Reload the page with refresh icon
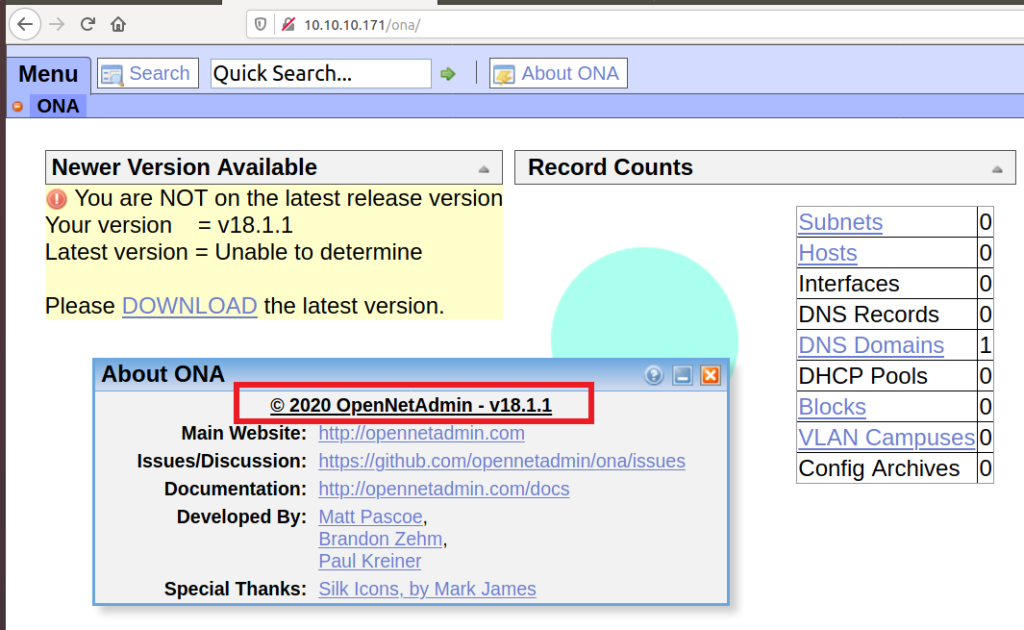 click(88, 25)
